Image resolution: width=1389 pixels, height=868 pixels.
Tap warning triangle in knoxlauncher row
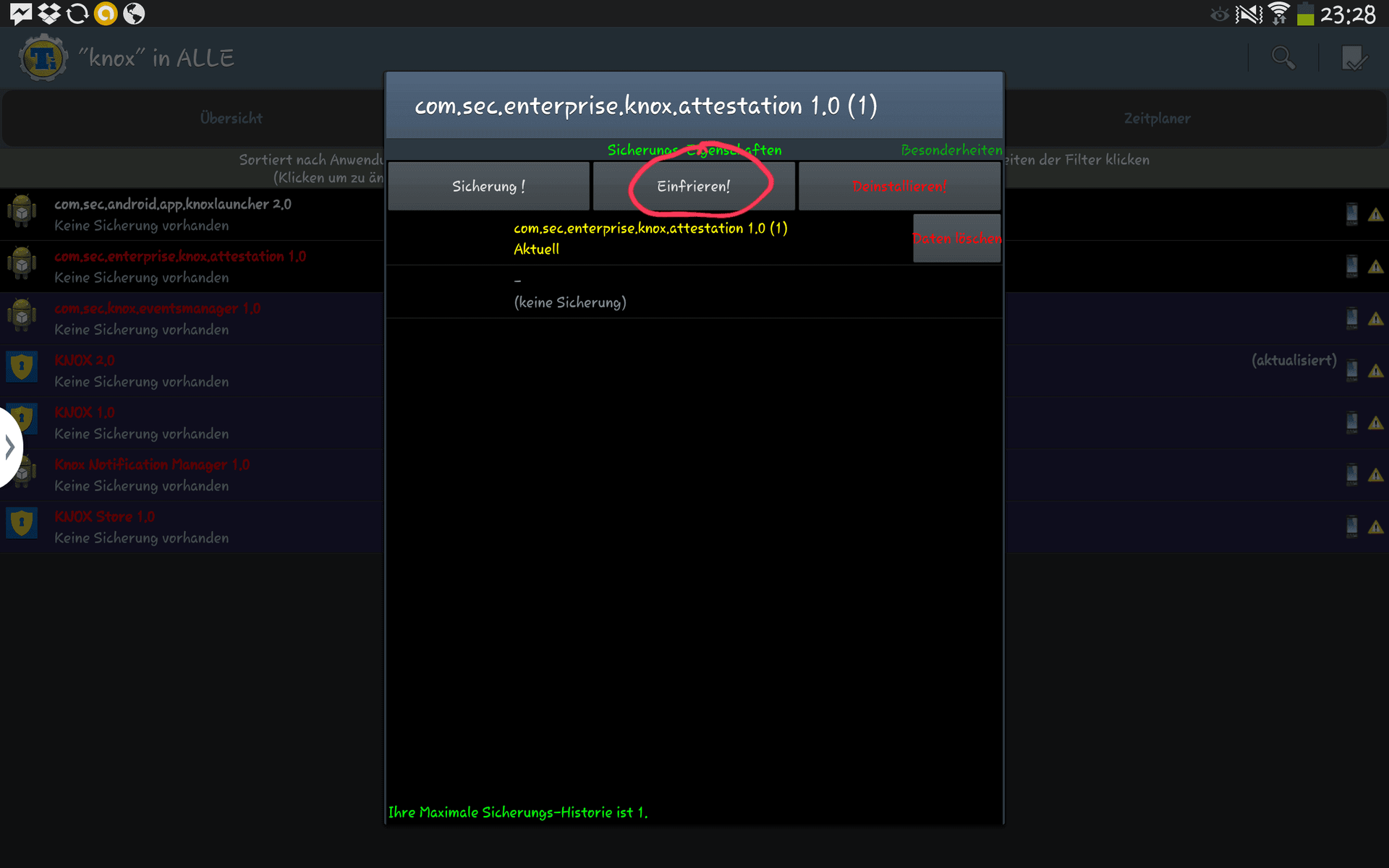click(1376, 215)
